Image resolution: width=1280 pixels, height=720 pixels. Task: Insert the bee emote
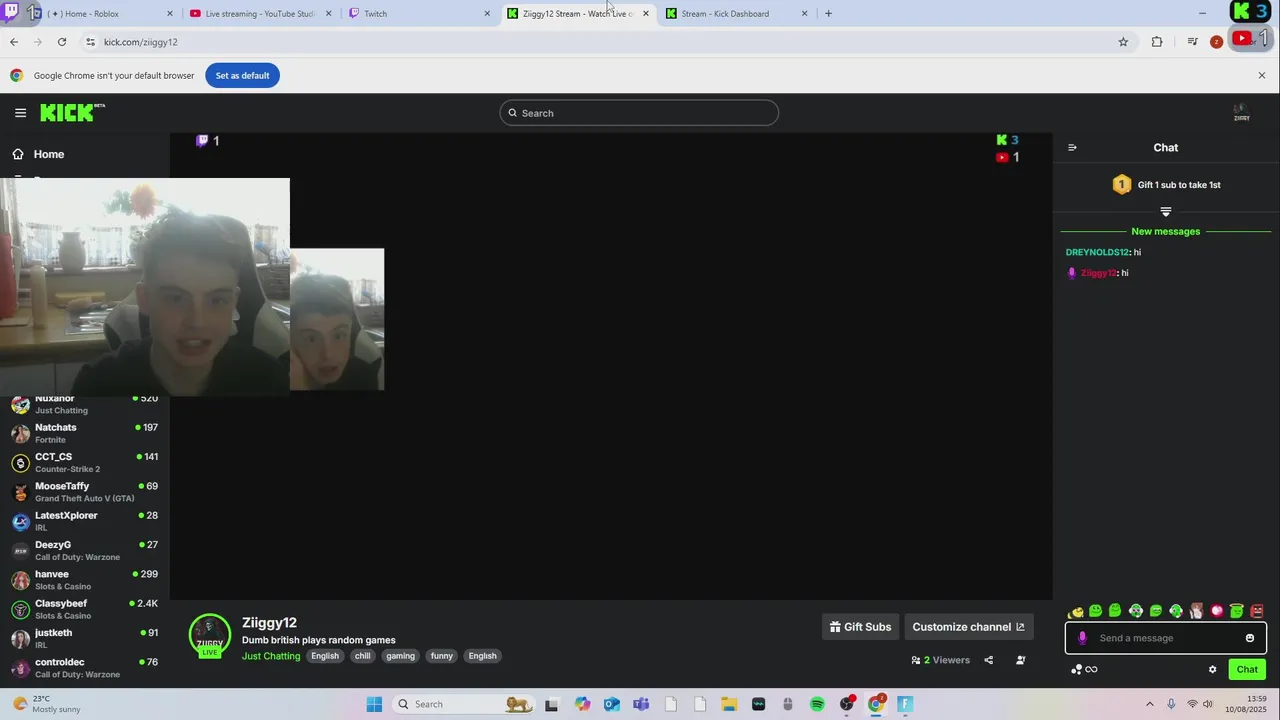(x=1076, y=611)
